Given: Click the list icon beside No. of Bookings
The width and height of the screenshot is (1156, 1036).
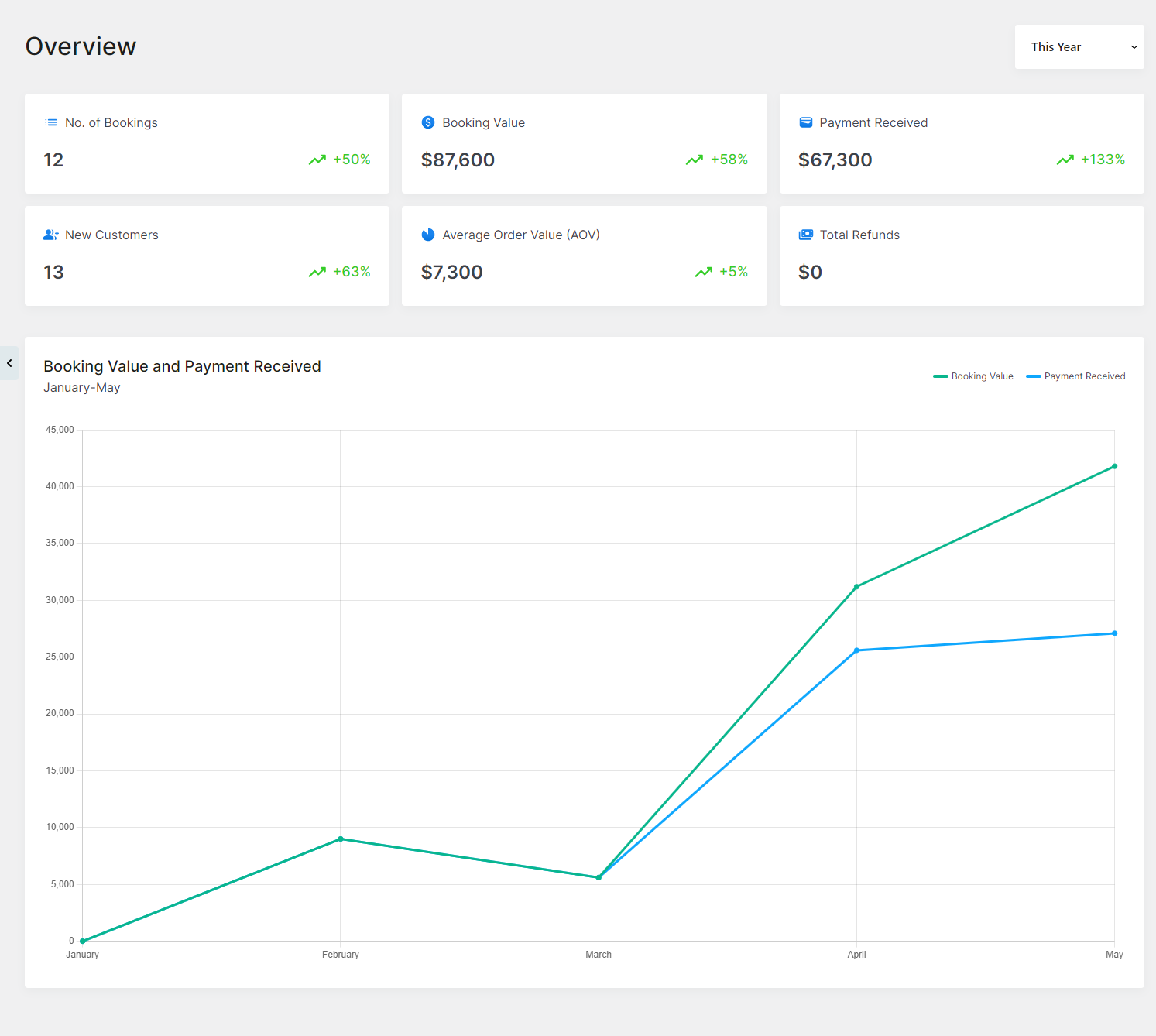Looking at the screenshot, I should click(51, 122).
